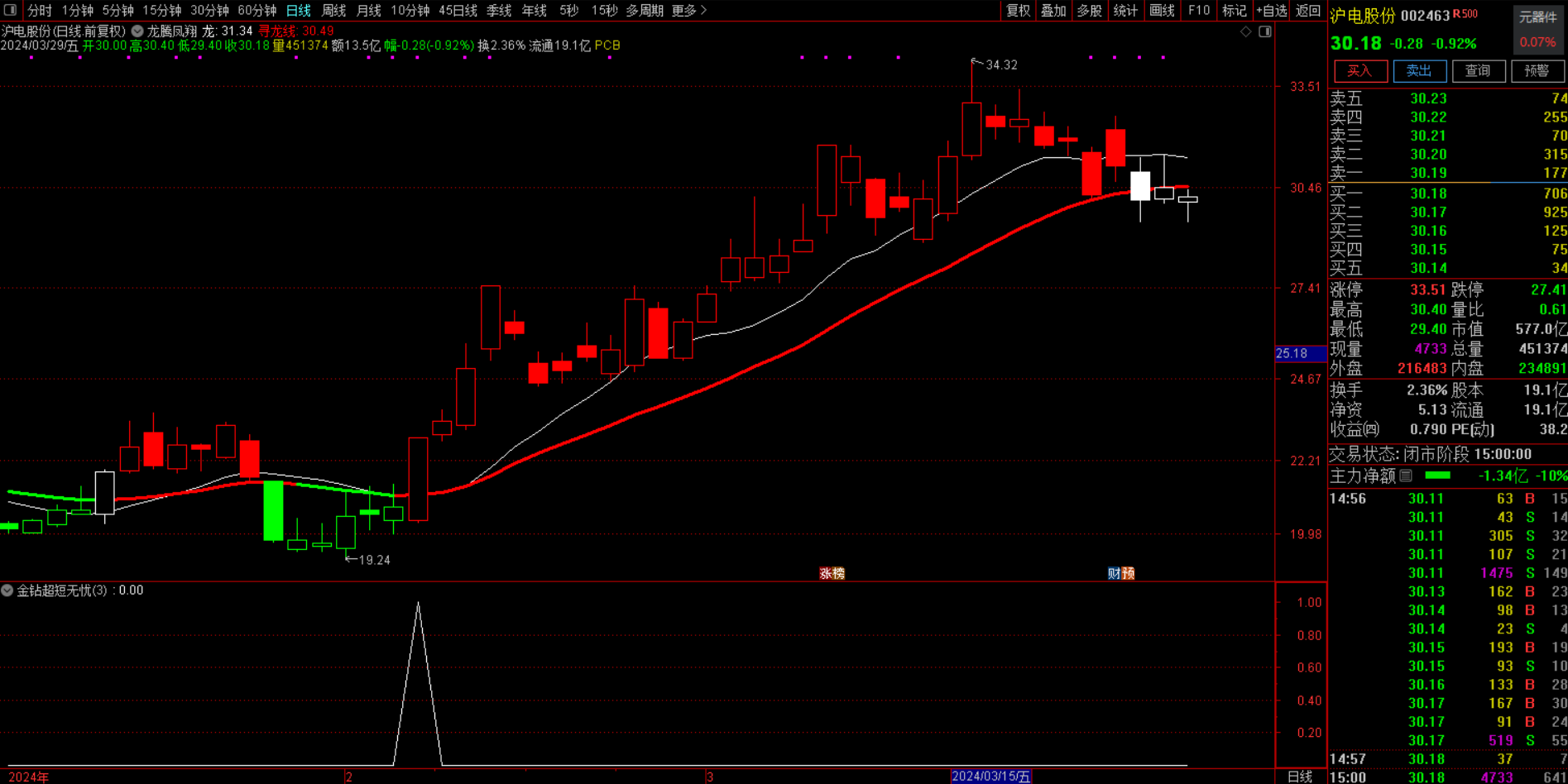Click the 多股 toolbar button
This screenshot has width=1568, height=784.
[x=1089, y=10]
